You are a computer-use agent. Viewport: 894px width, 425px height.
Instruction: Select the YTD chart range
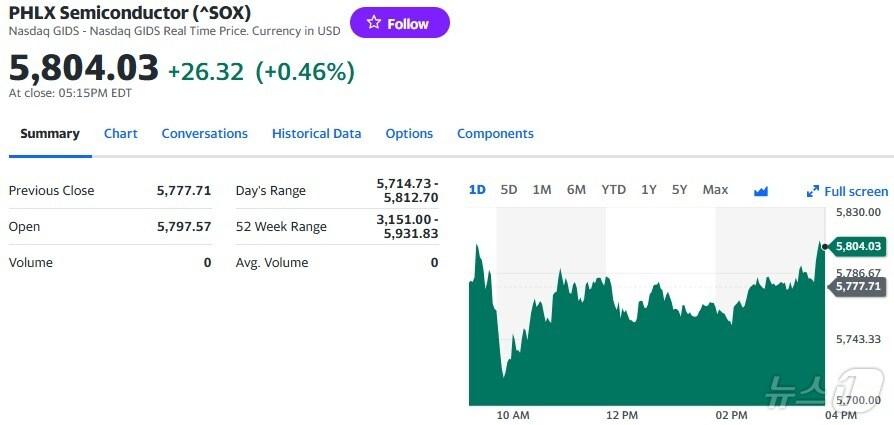coord(613,190)
